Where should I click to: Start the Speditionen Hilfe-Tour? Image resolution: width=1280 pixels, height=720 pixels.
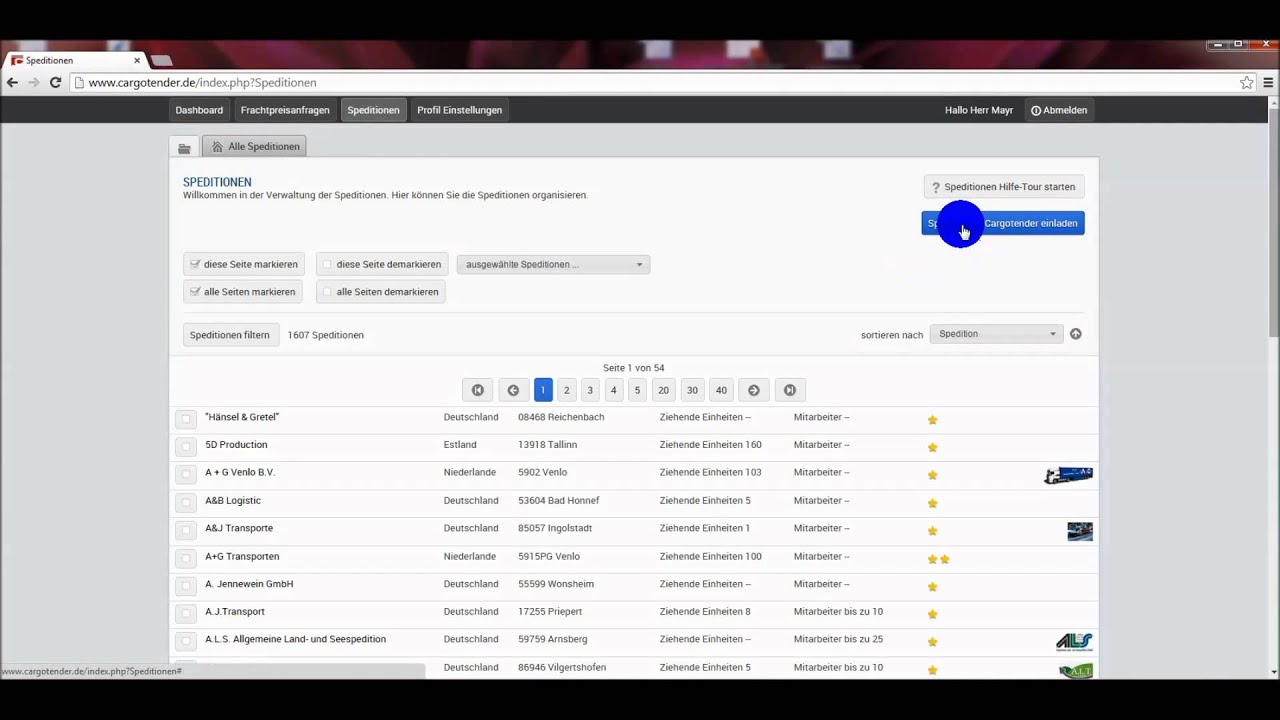point(1004,187)
